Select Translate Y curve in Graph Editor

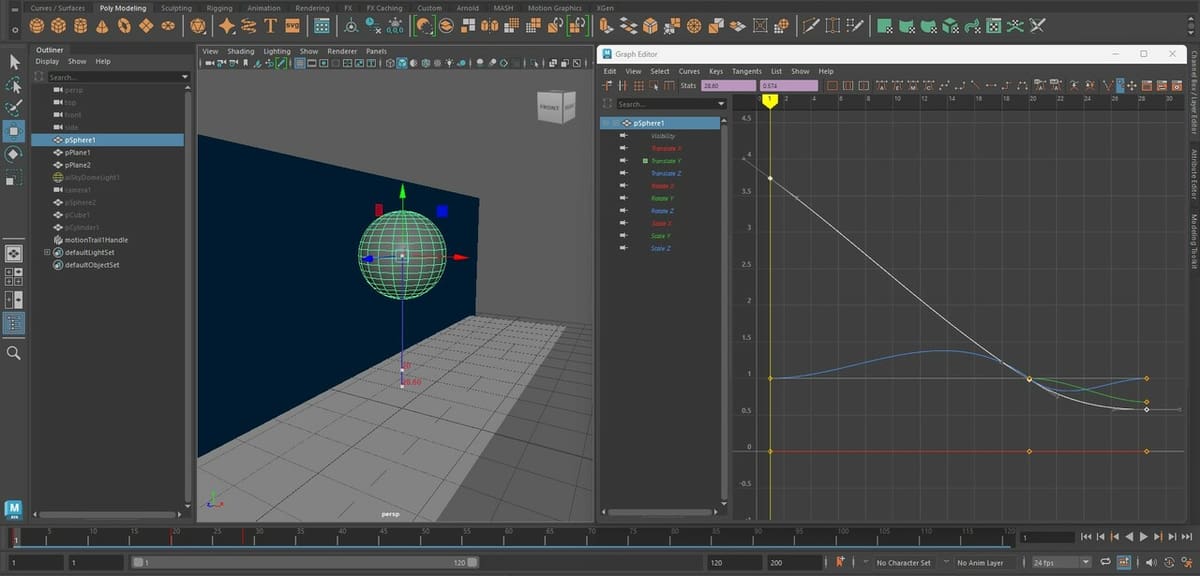point(665,161)
